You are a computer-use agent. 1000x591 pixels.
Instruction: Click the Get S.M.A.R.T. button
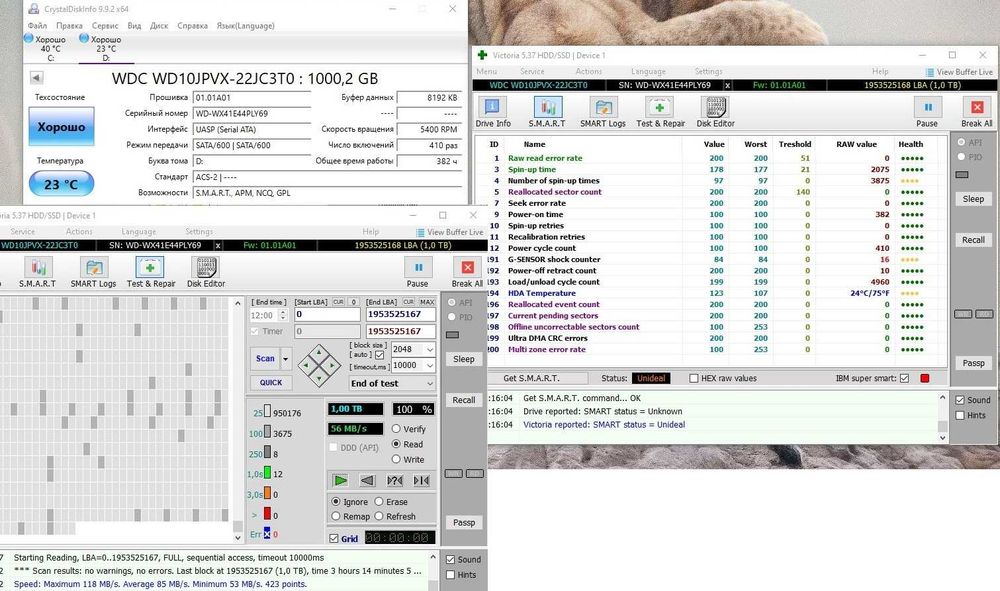[x=531, y=378]
